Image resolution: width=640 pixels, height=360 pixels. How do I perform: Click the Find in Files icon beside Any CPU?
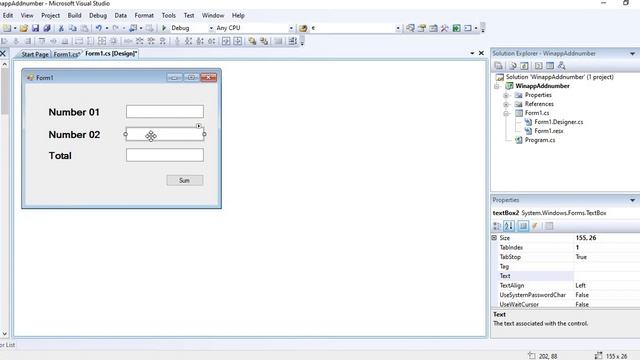click(x=303, y=28)
